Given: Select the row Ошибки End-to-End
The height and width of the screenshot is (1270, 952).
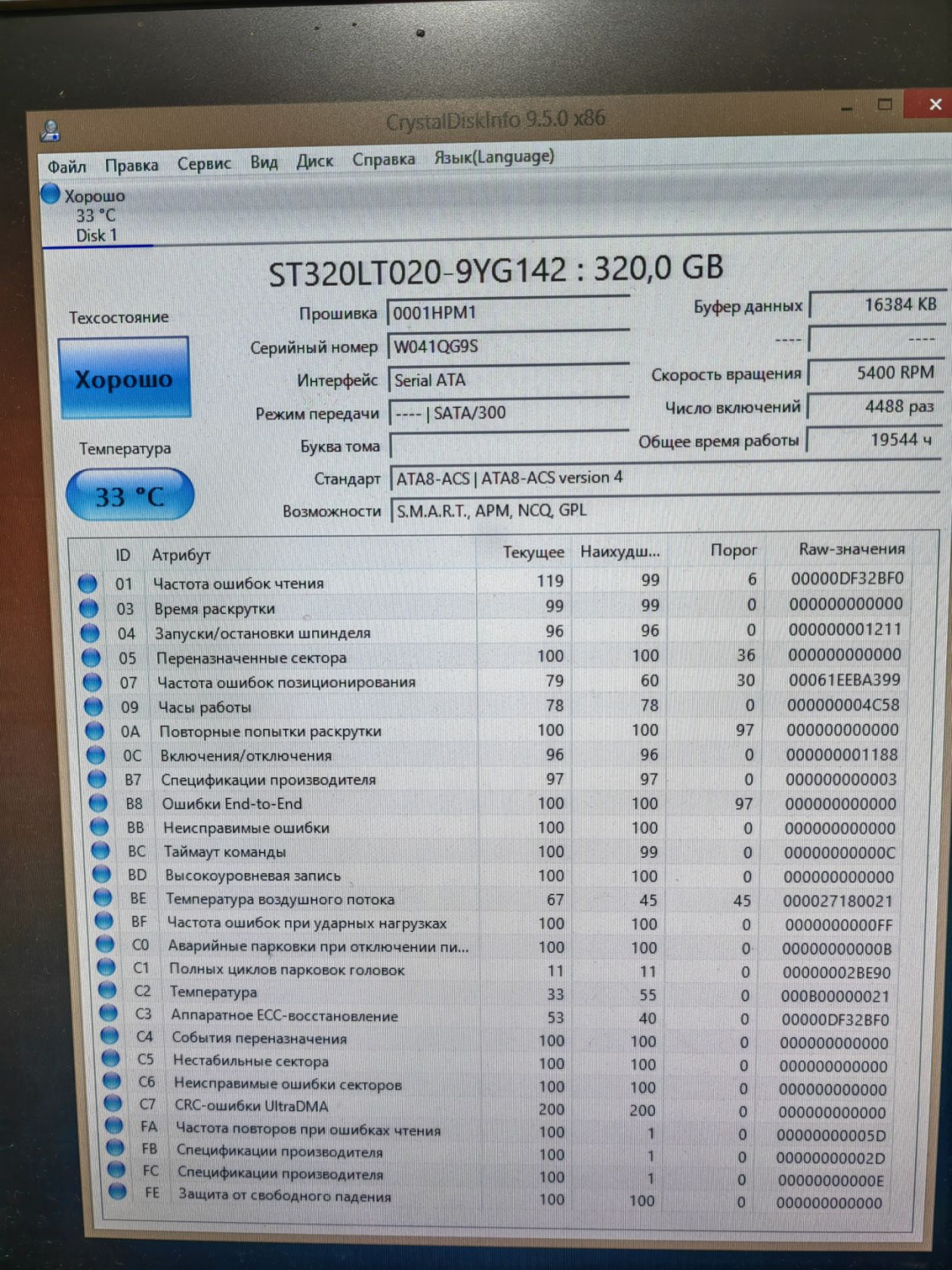Looking at the screenshot, I should tap(494, 804).
